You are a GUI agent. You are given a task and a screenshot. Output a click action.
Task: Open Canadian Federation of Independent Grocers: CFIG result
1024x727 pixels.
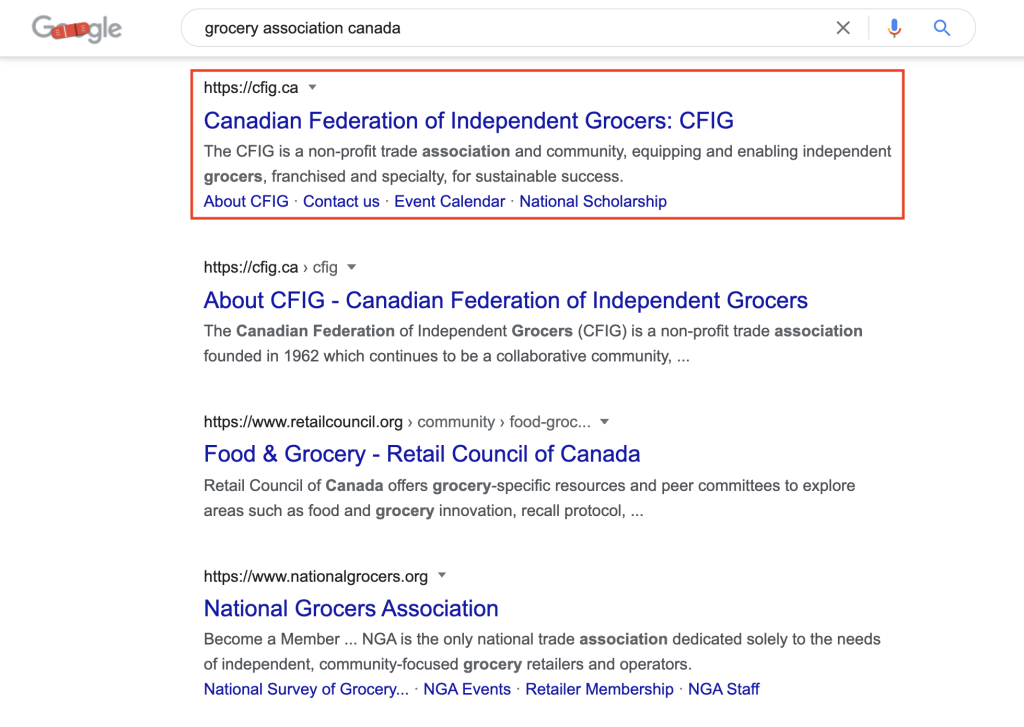pos(468,121)
